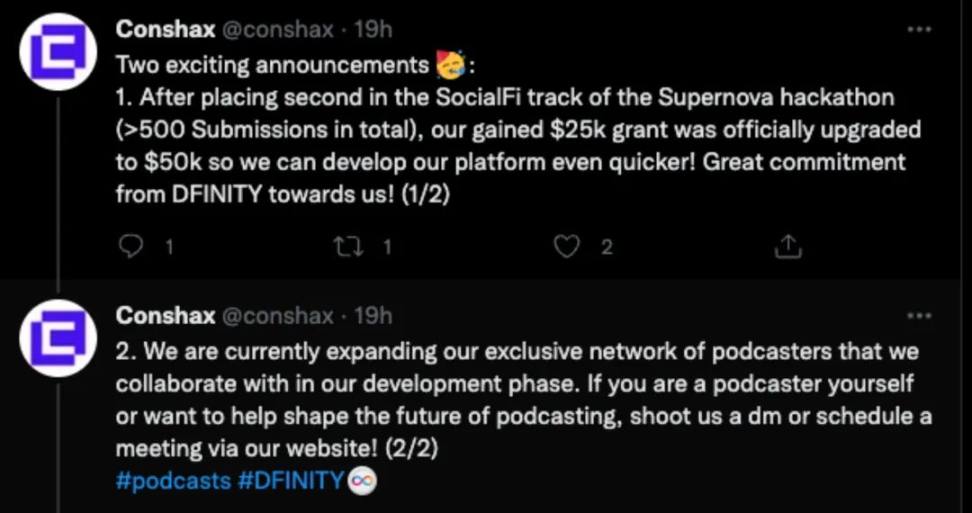Open the #DFINITY hashtag
This screenshot has width=972, height=513.
[292, 480]
